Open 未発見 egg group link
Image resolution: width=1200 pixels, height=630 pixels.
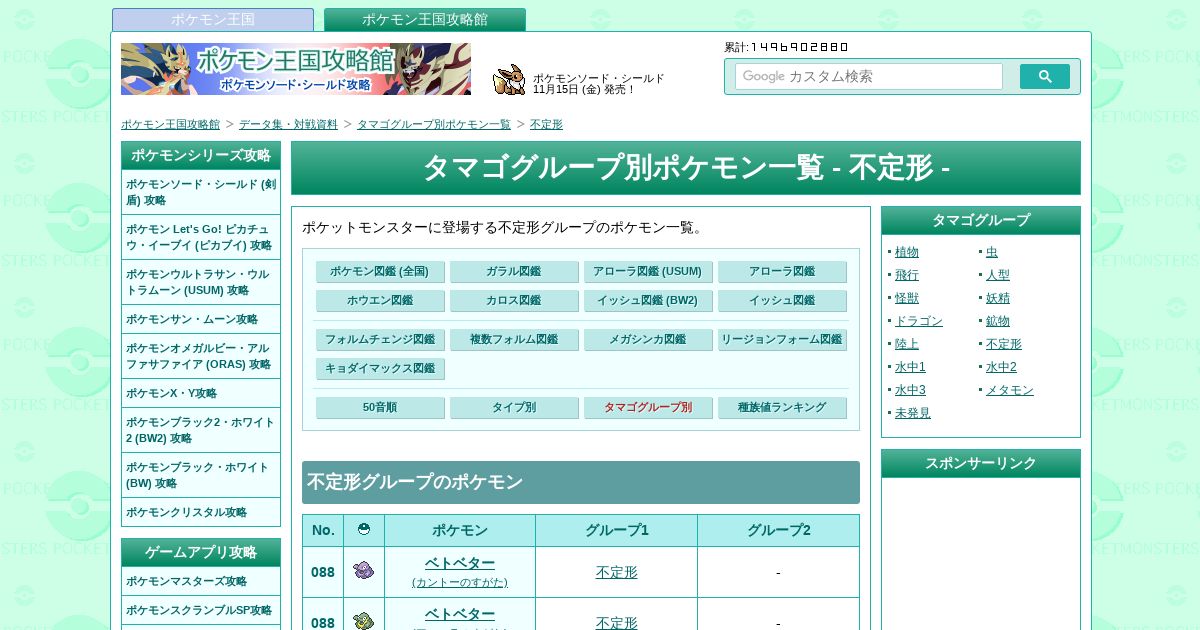point(913,413)
